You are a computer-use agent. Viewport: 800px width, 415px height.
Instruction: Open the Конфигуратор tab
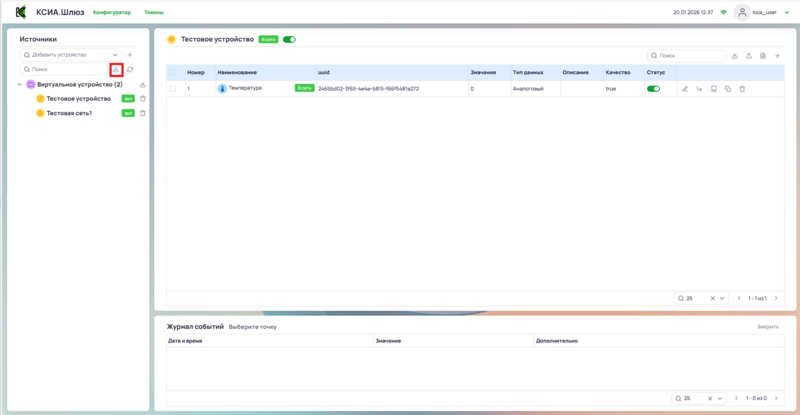click(111, 12)
